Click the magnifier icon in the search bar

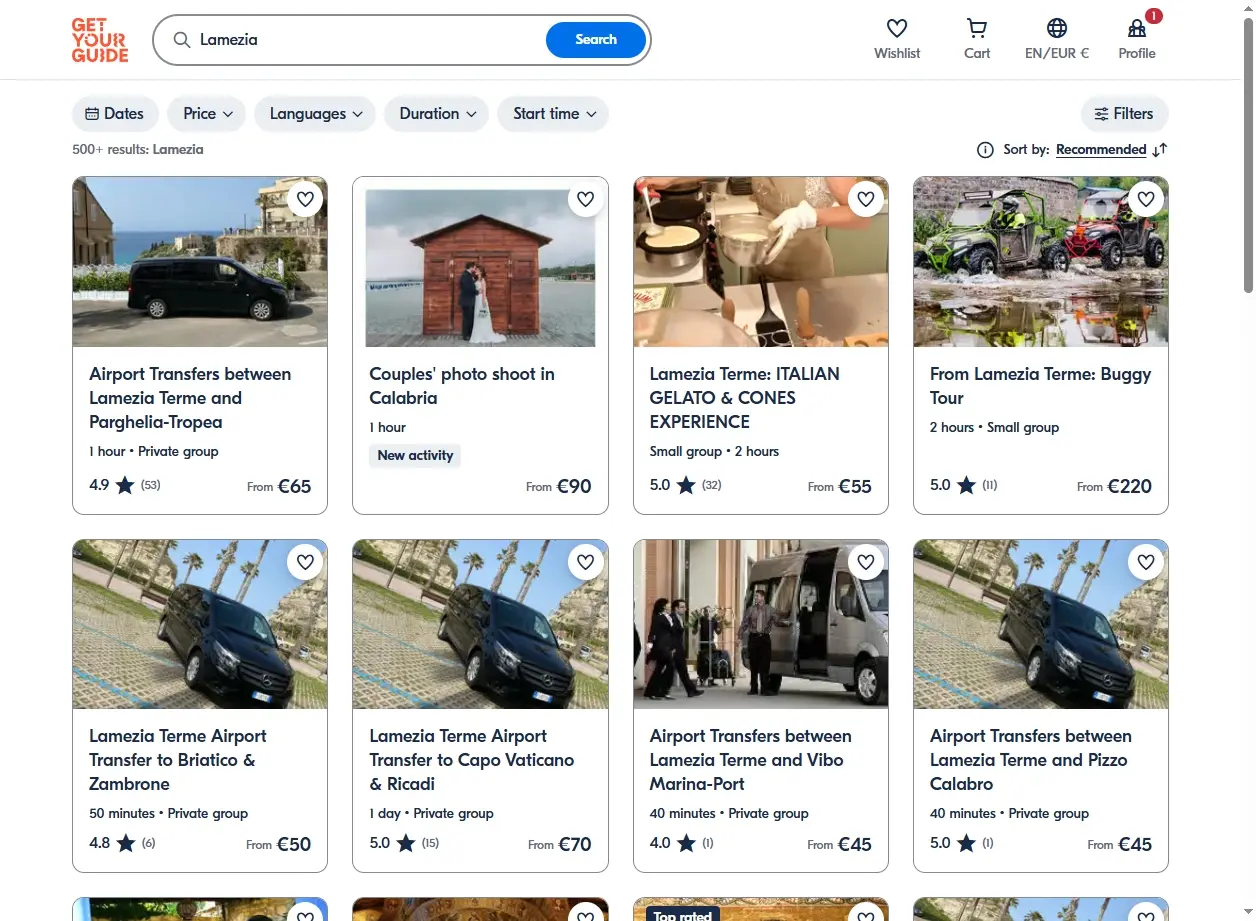click(182, 40)
